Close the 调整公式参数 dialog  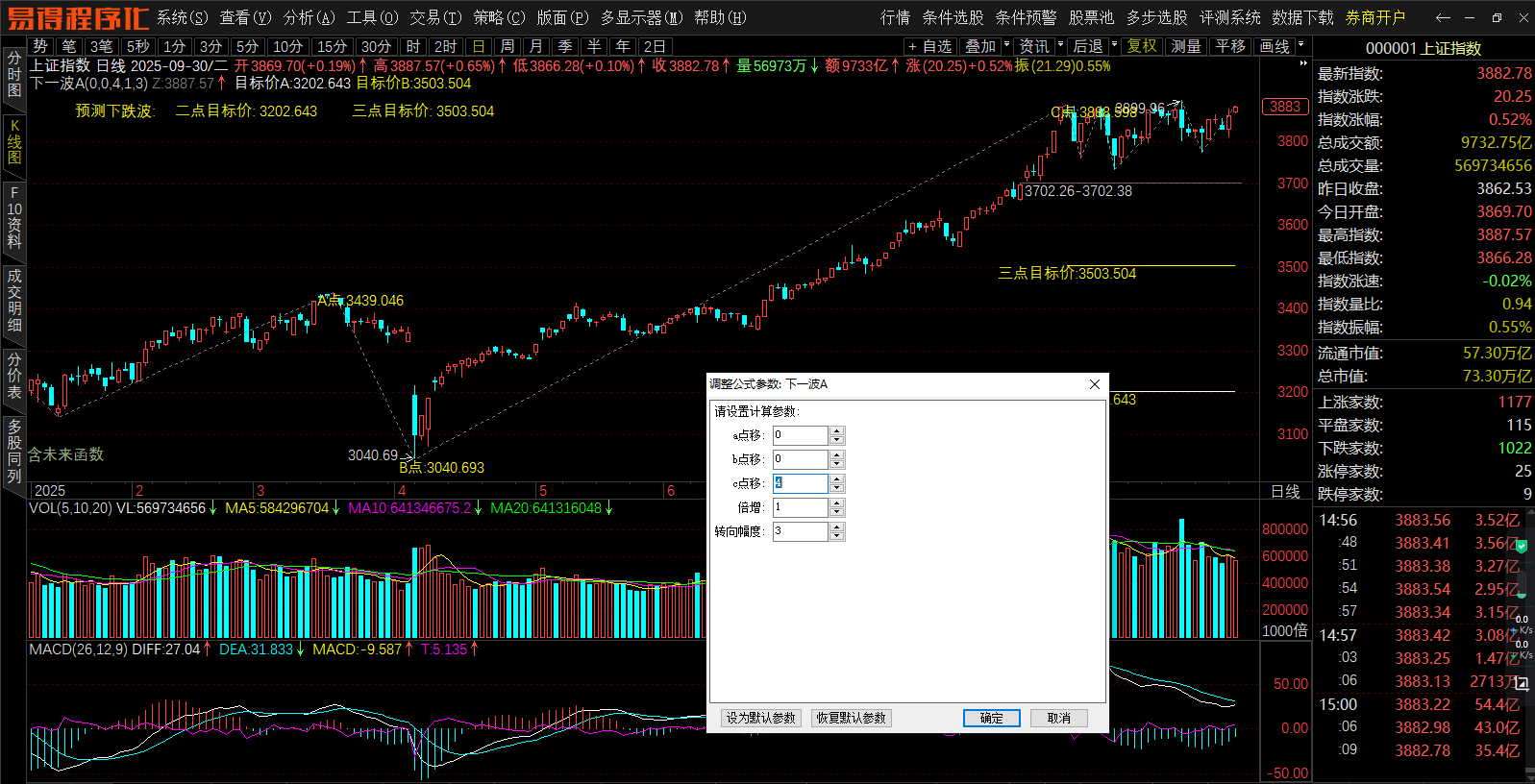pyautogui.click(x=1094, y=384)
